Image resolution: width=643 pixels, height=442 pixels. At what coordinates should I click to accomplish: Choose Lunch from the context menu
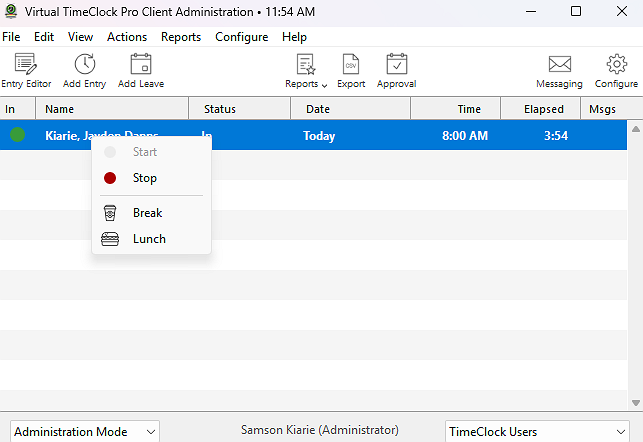click(151, 239)
